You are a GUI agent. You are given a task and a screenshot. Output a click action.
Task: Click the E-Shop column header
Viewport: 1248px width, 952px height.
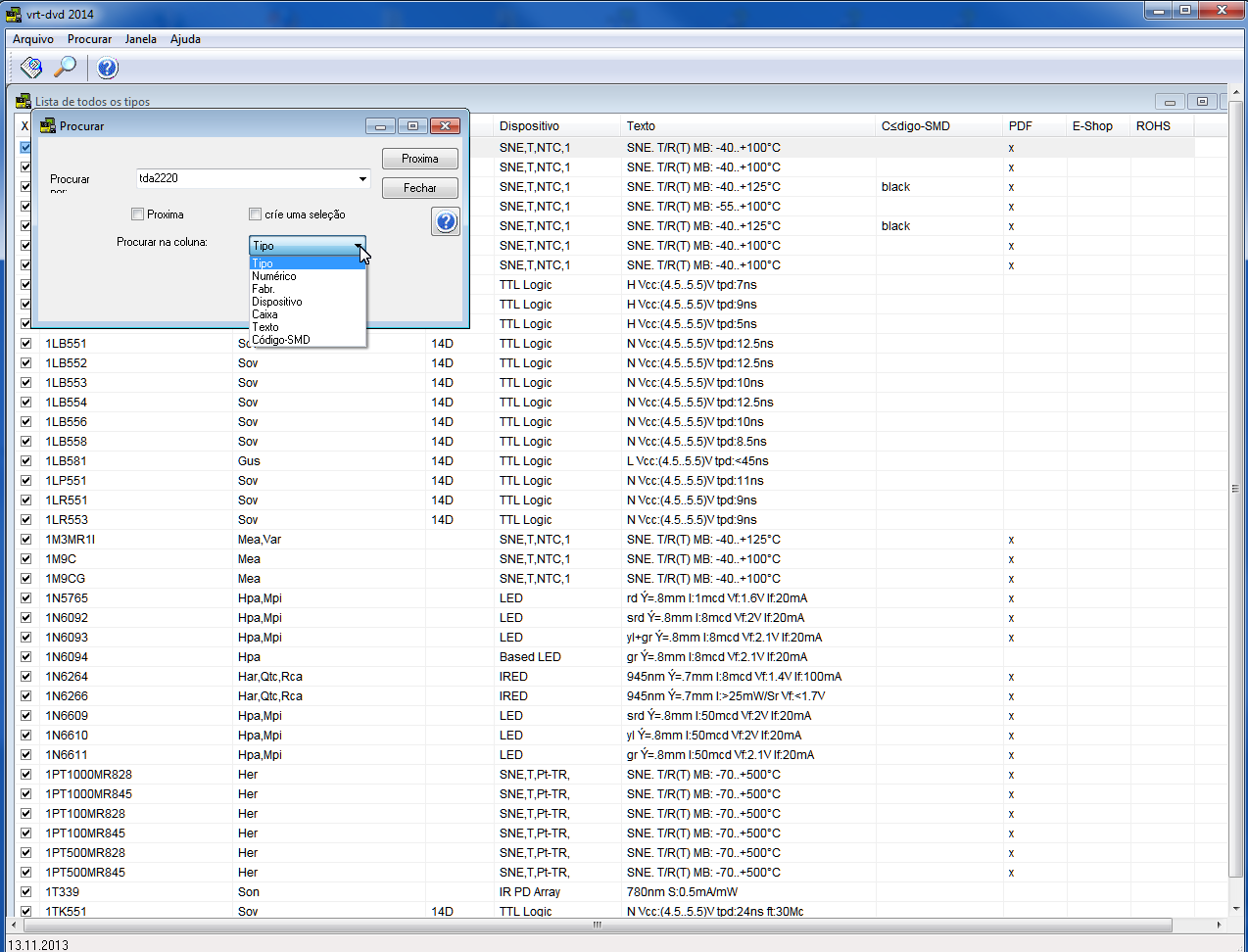[1098, 126]
